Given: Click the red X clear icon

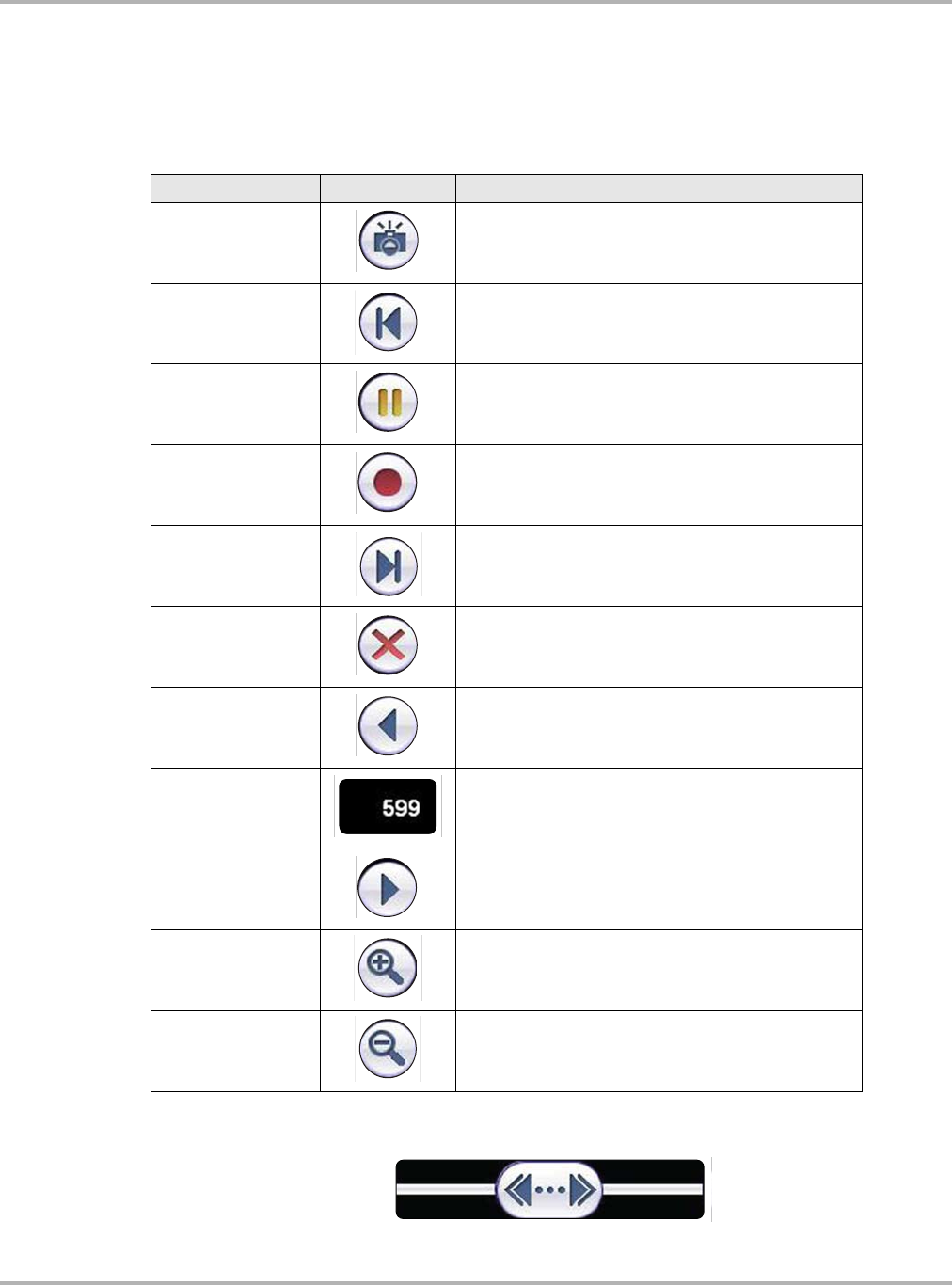Looking at the screenshot, I should tap(388, 645).
